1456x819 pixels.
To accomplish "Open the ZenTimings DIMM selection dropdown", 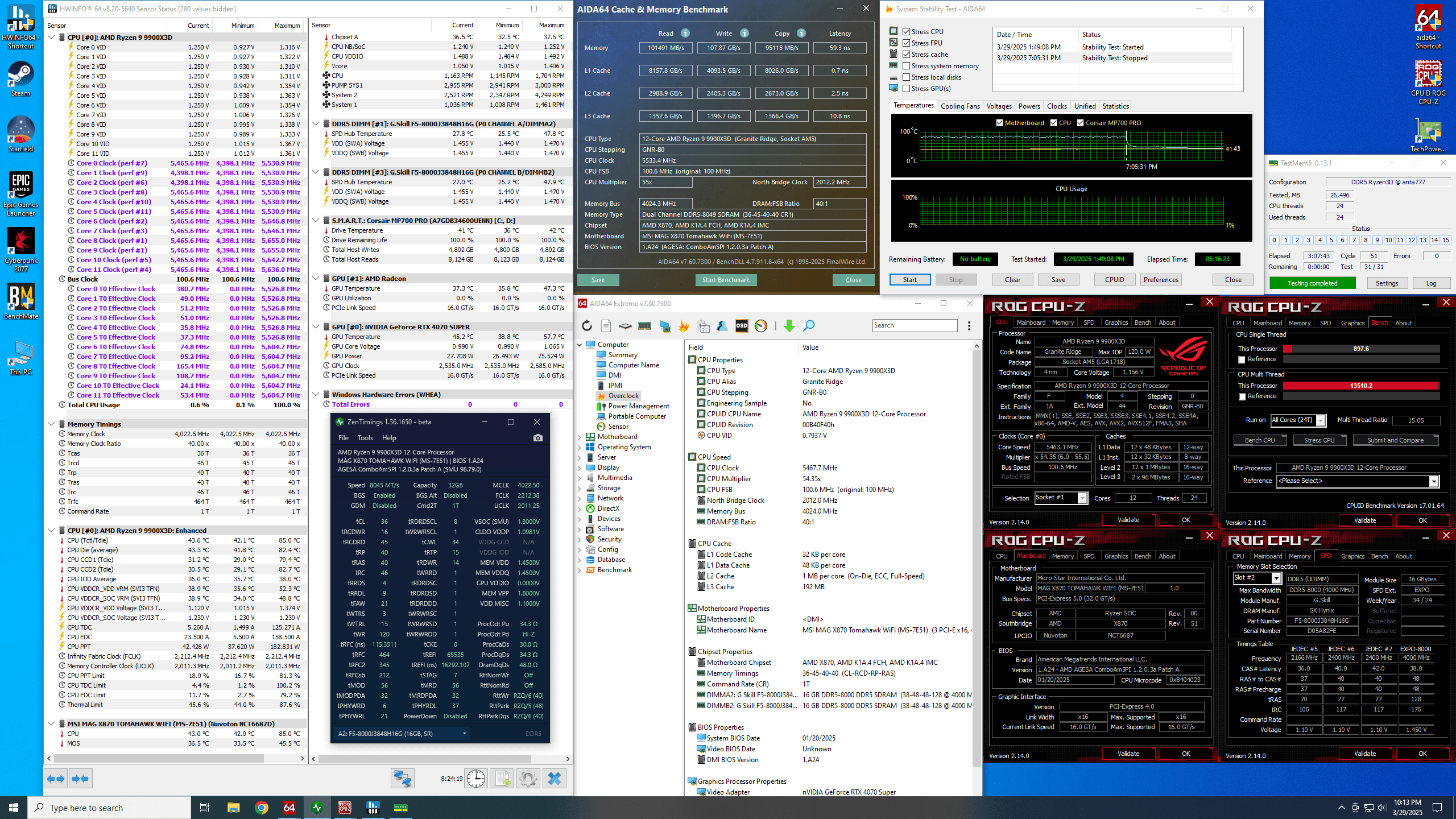I will pos(464,734).
